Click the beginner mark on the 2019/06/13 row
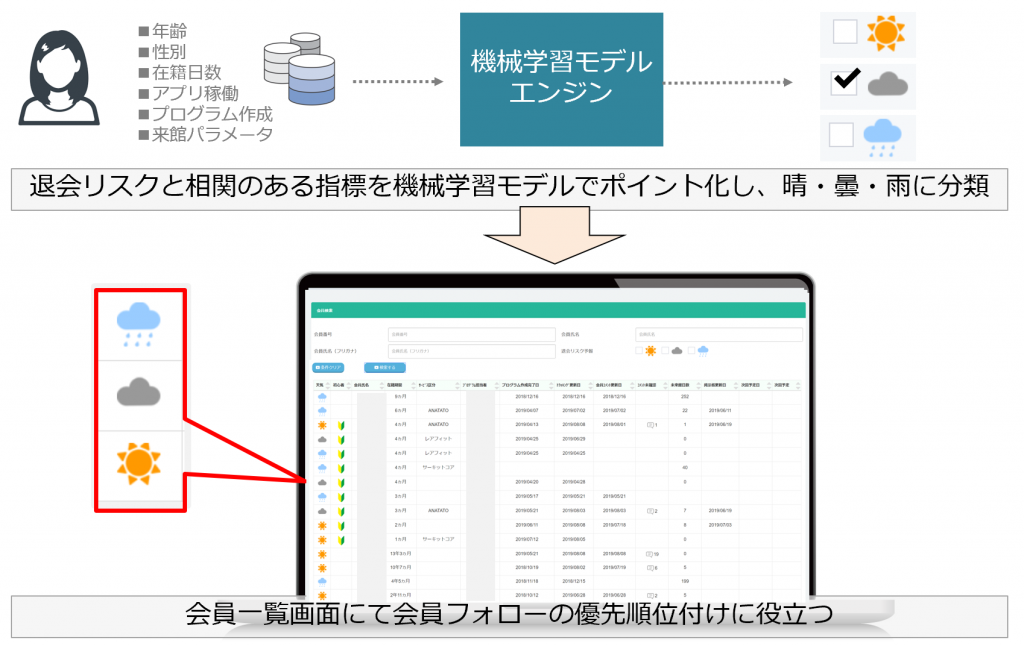 pyautogui.click(x=341, y=425)
